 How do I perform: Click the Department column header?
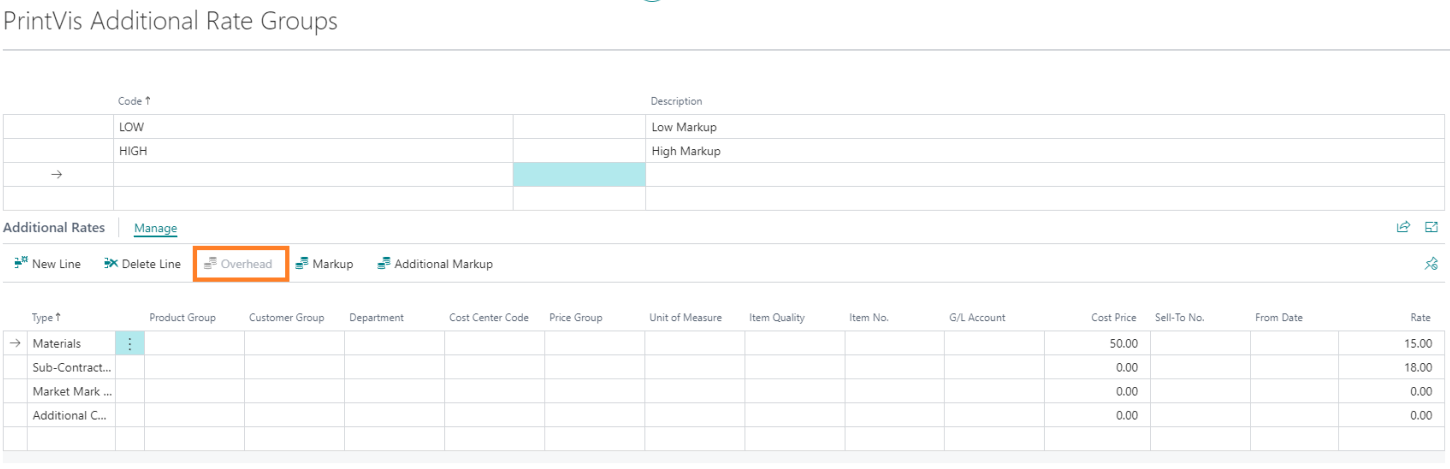[x=376, y=318]
